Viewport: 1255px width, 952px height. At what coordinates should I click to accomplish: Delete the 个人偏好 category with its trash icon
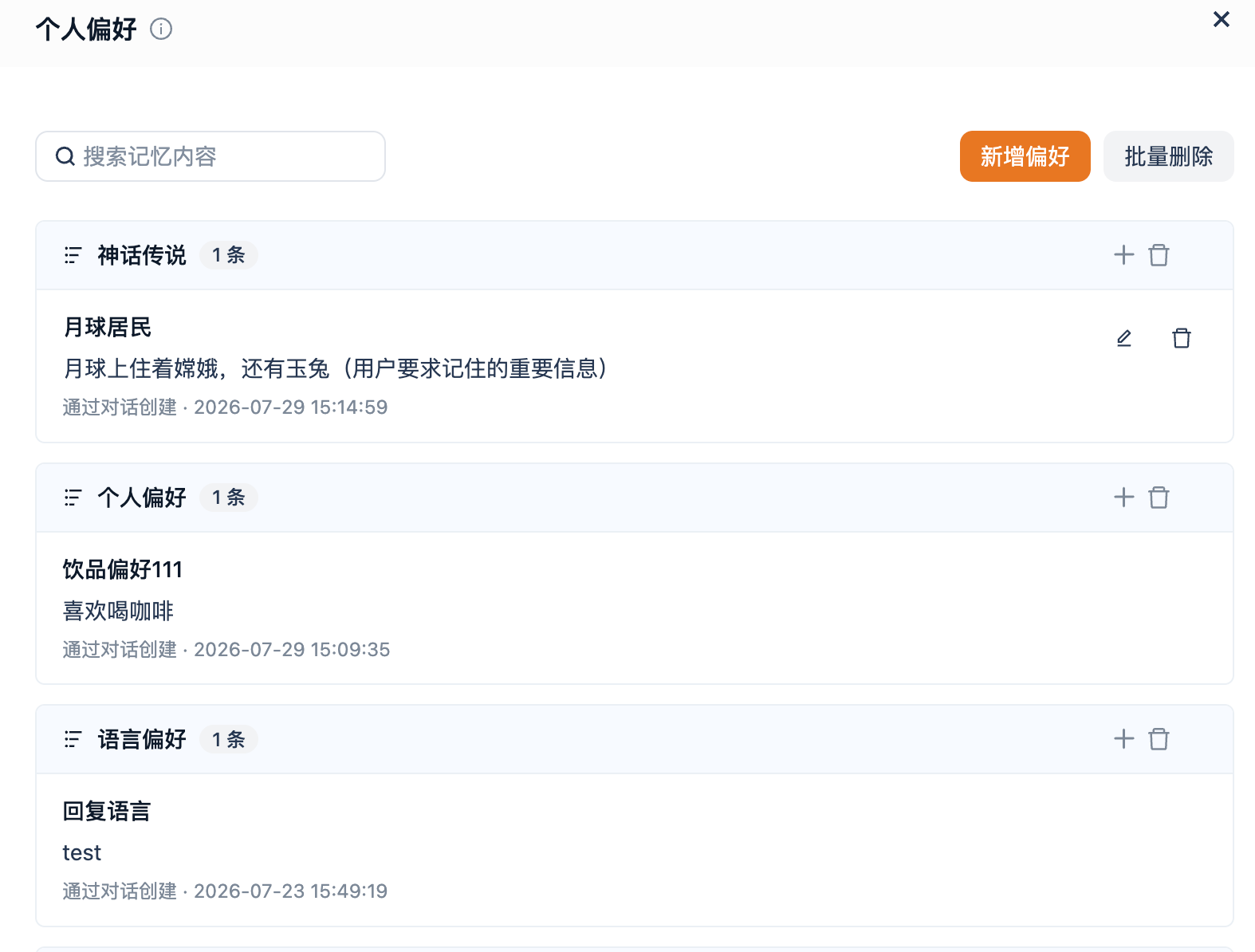tap(1159, 498)
